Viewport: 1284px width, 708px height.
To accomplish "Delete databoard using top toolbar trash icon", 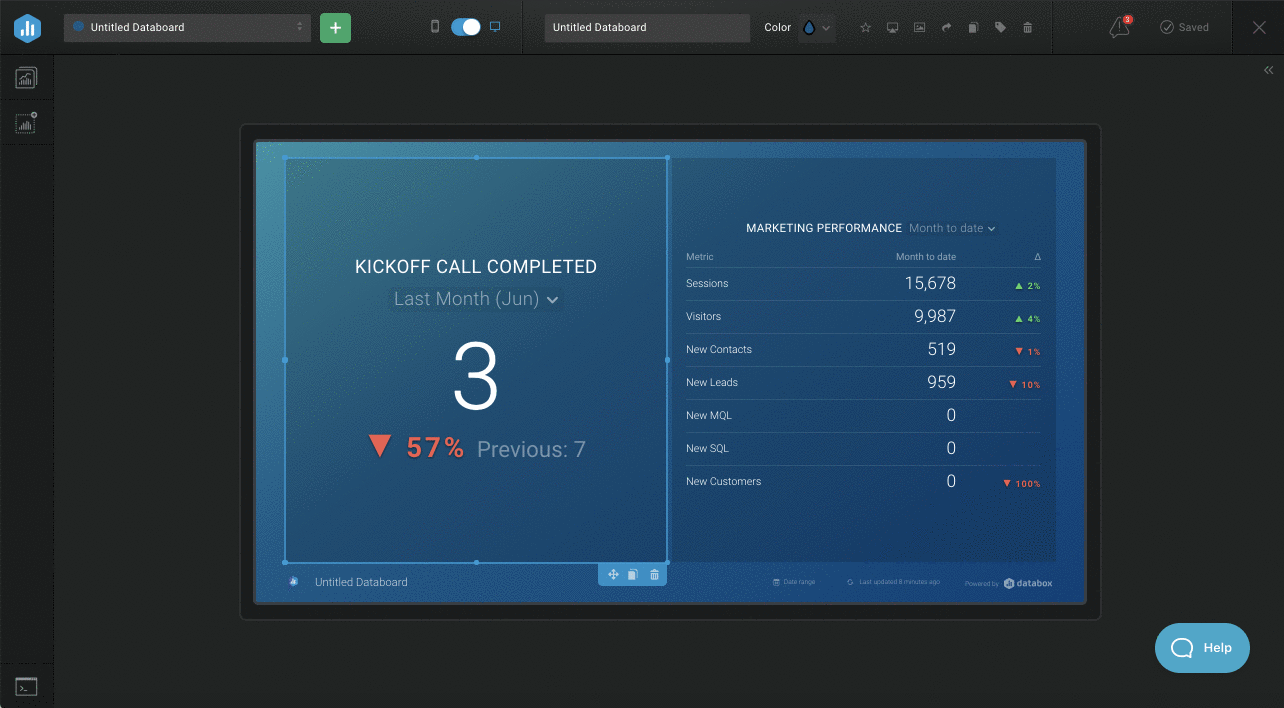I will coord(1027,28).
